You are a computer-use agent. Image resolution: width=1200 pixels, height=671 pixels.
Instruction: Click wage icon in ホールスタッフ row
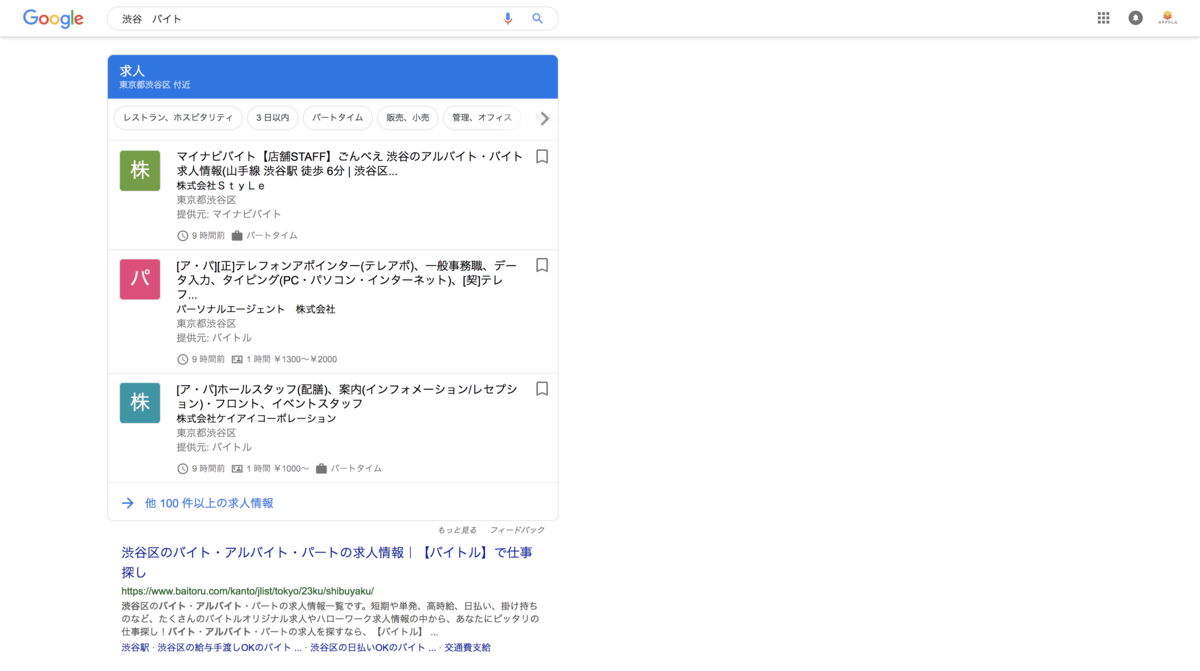coord(237,469)
